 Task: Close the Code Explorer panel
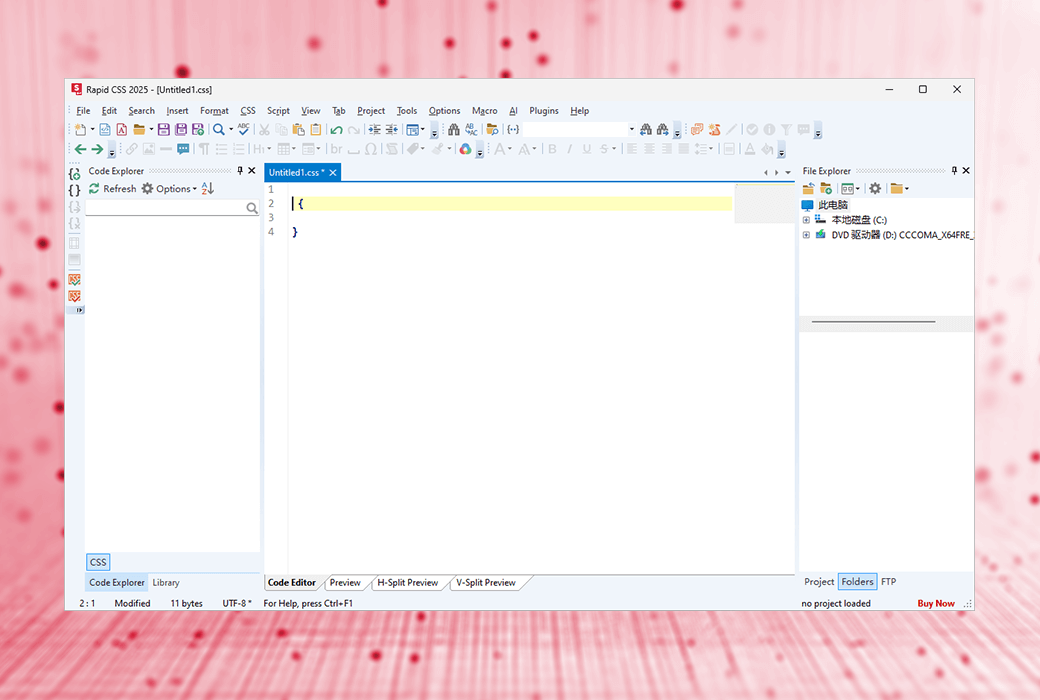coord(252,171)
